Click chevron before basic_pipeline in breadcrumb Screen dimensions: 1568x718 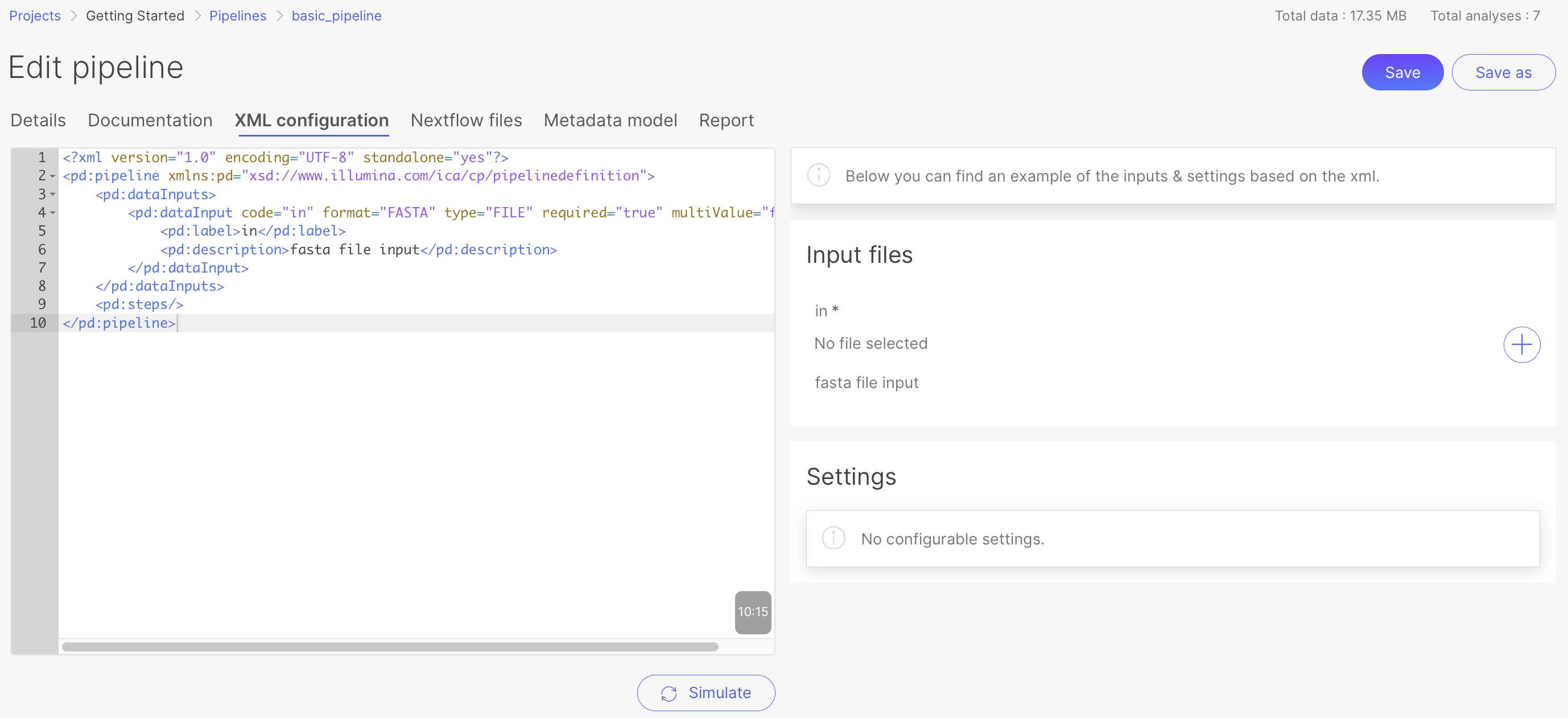279,16
